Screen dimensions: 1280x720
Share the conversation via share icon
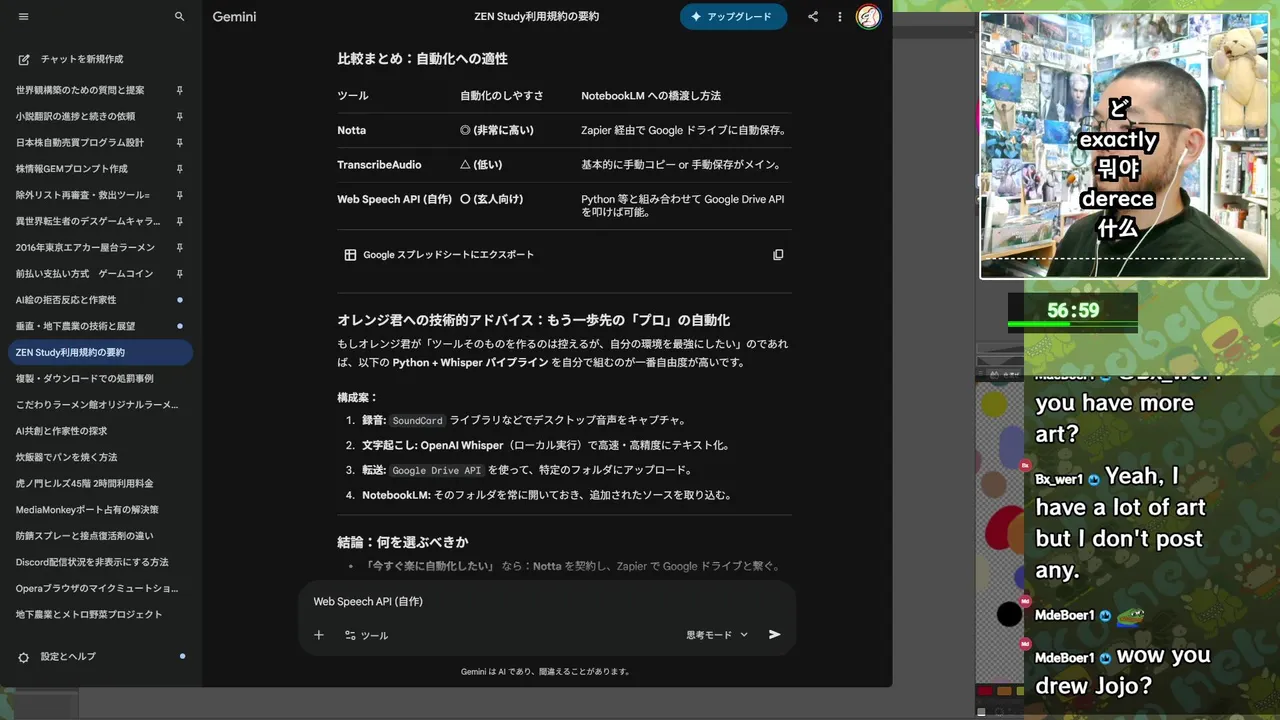813,17
